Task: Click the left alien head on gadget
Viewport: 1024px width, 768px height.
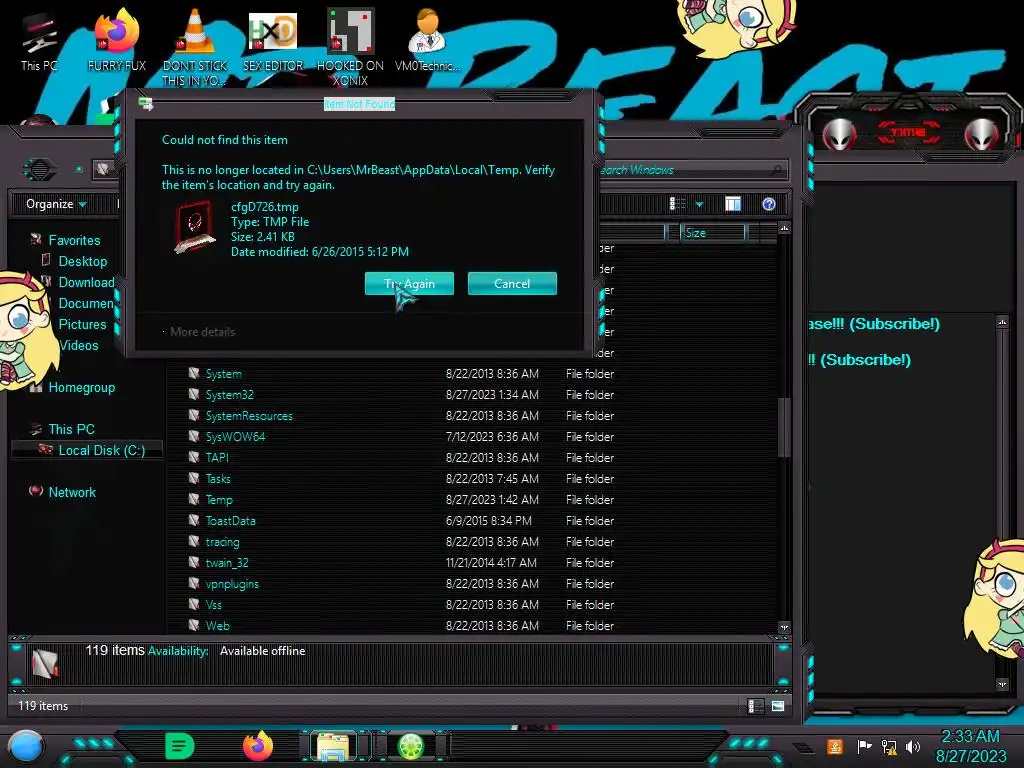Action: point(839,134)
